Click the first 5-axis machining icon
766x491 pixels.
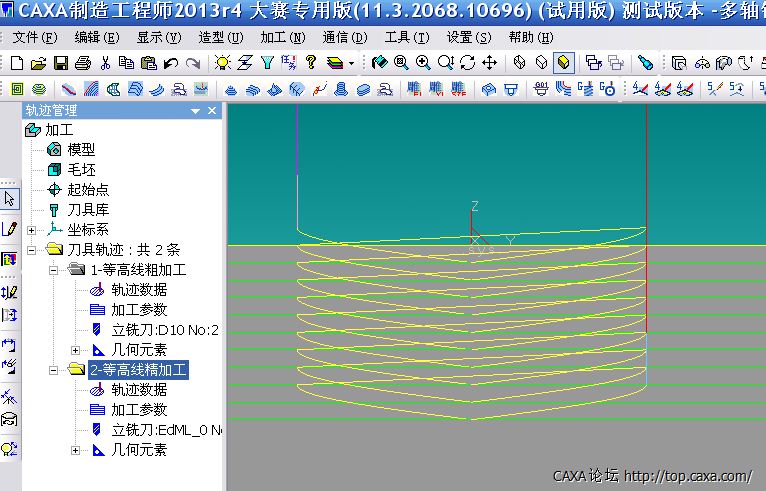715,89
